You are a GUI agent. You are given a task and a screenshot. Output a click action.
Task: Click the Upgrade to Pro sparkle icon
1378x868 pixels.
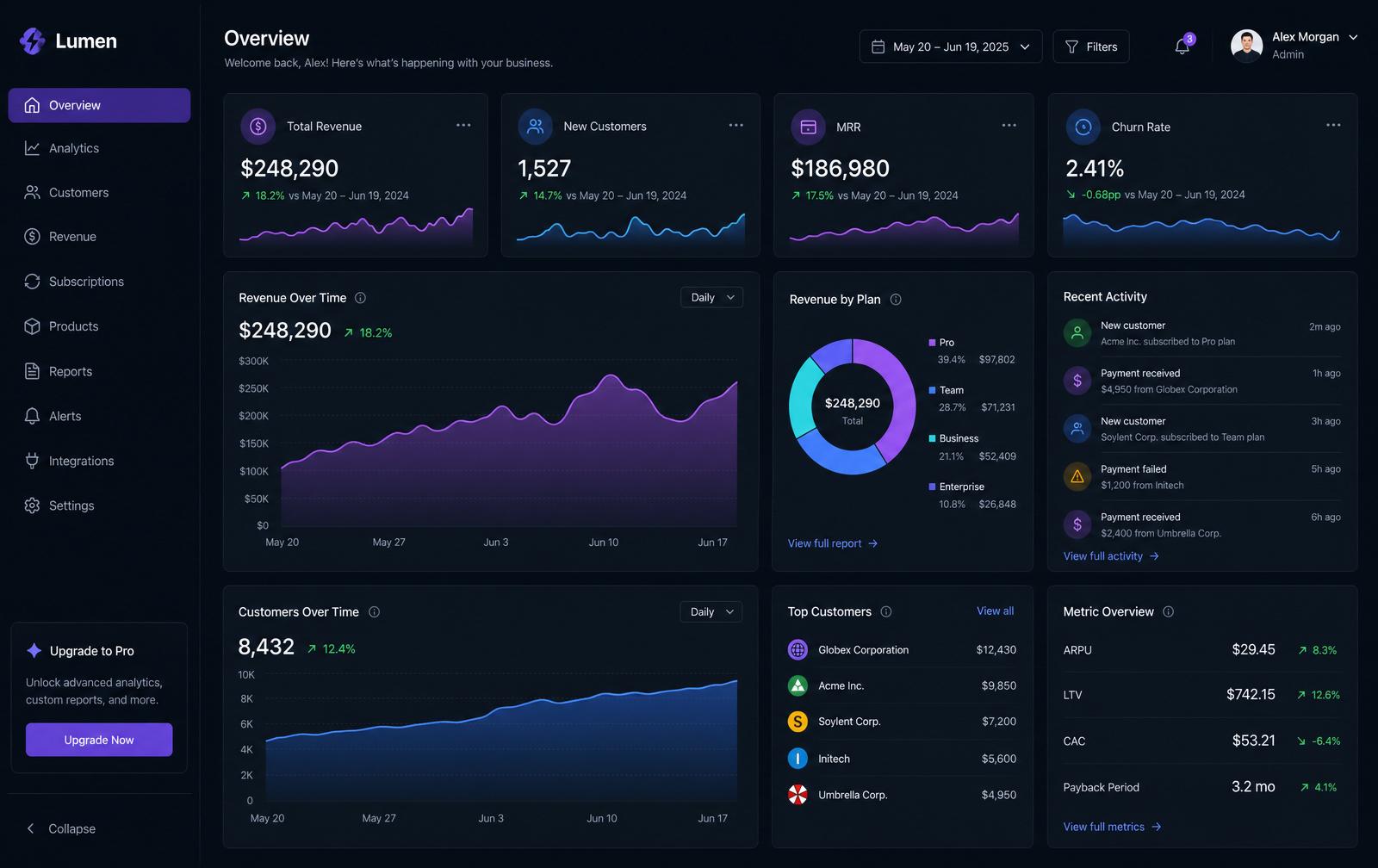34,651
